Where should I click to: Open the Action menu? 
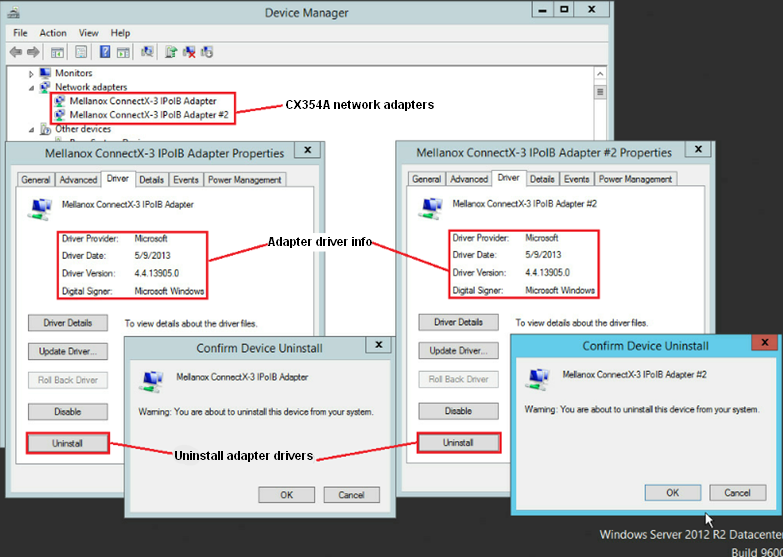click(x=53, y=33)
